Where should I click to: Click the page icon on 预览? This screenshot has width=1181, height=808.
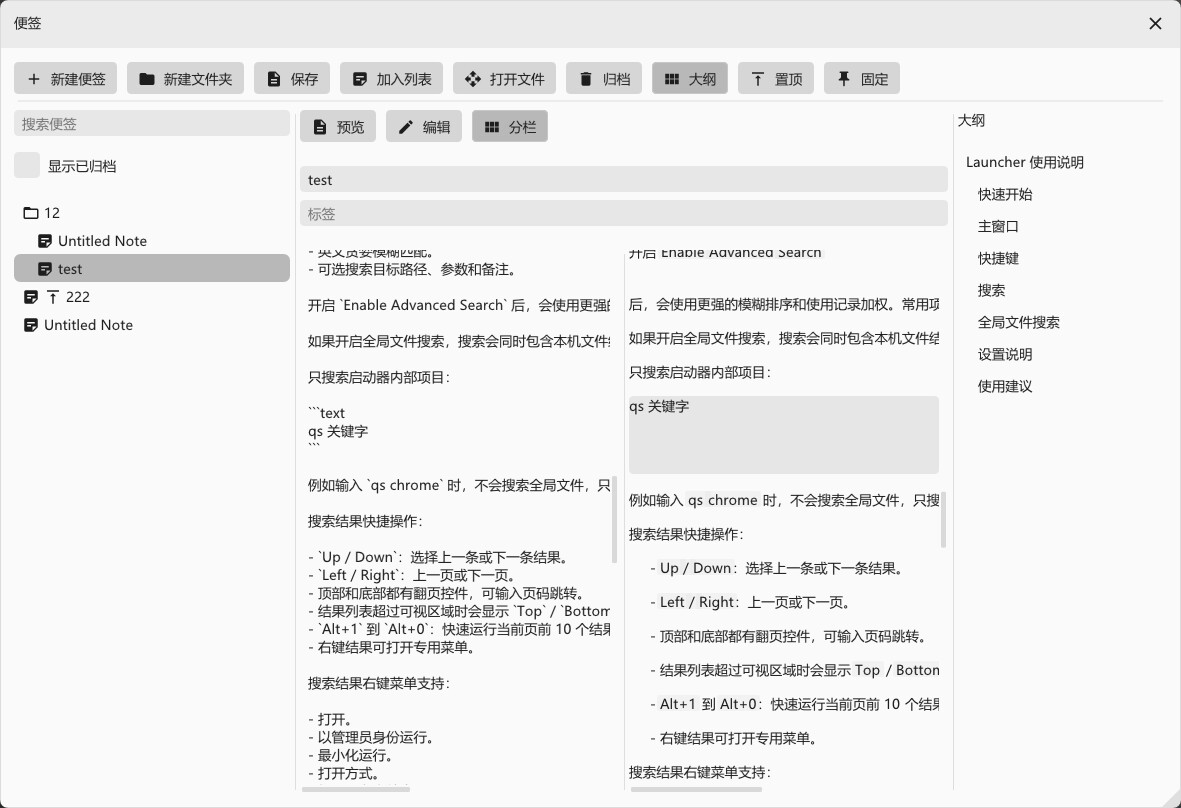tap(320, 127)
